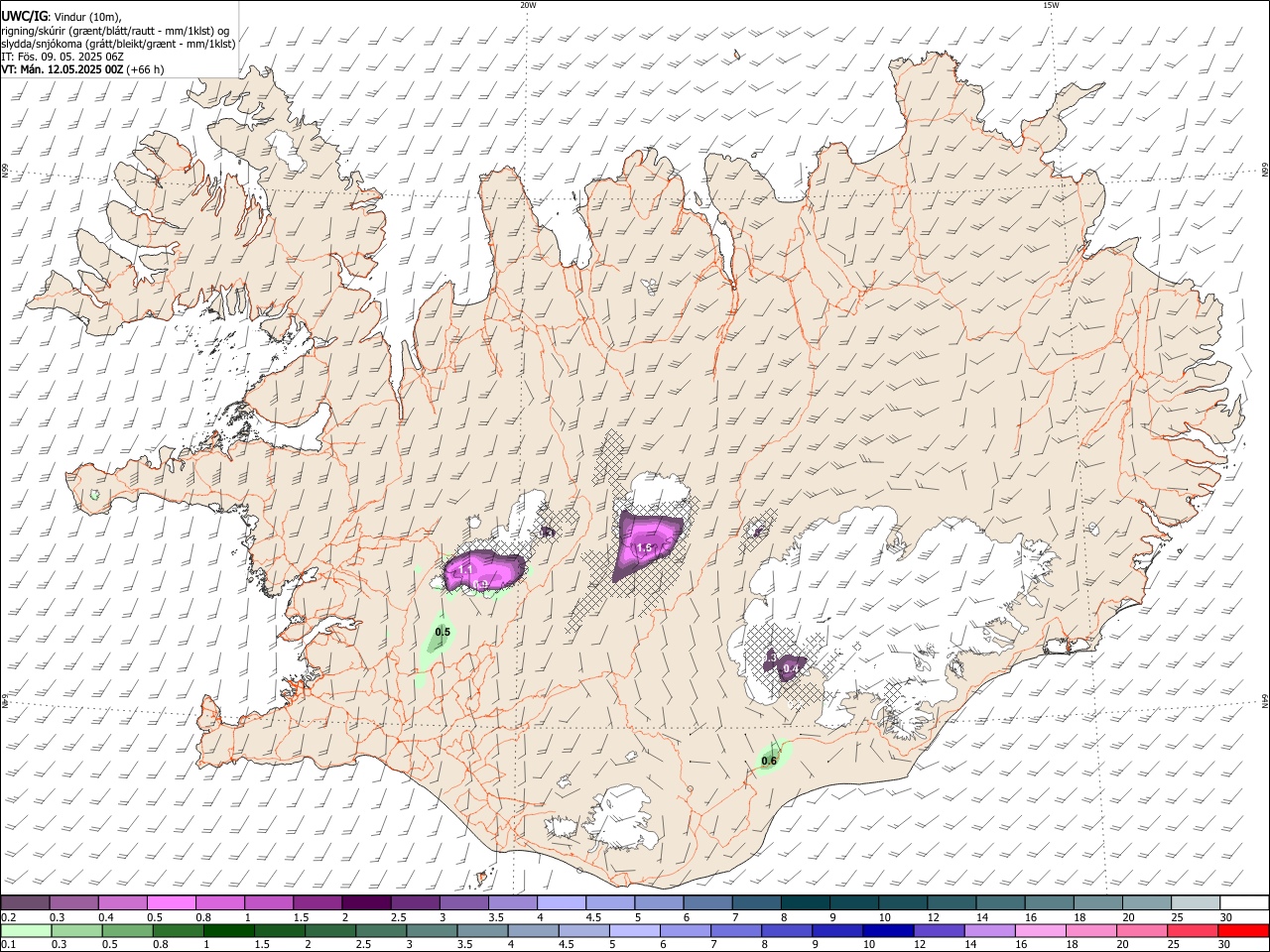Screen dimensions: 1270x952
Task: Pick rain legend swatch between 10 and 12
Action: click(886, 930)
